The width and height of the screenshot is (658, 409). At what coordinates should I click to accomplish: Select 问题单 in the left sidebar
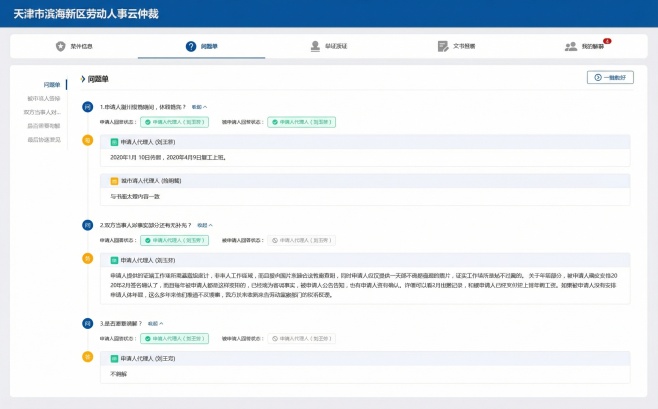point(52,85)
